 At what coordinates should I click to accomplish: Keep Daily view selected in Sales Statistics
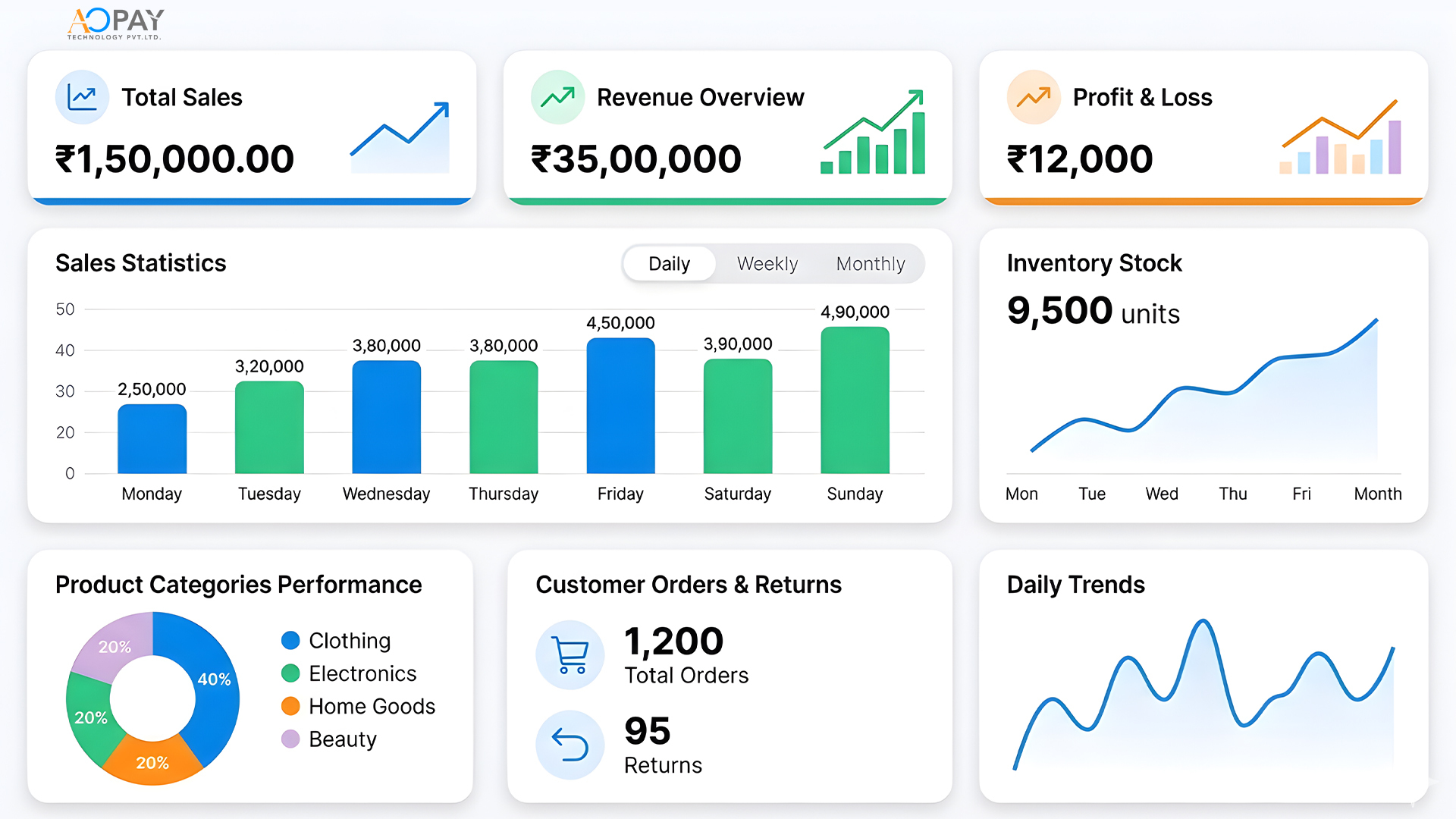(669, 263)
